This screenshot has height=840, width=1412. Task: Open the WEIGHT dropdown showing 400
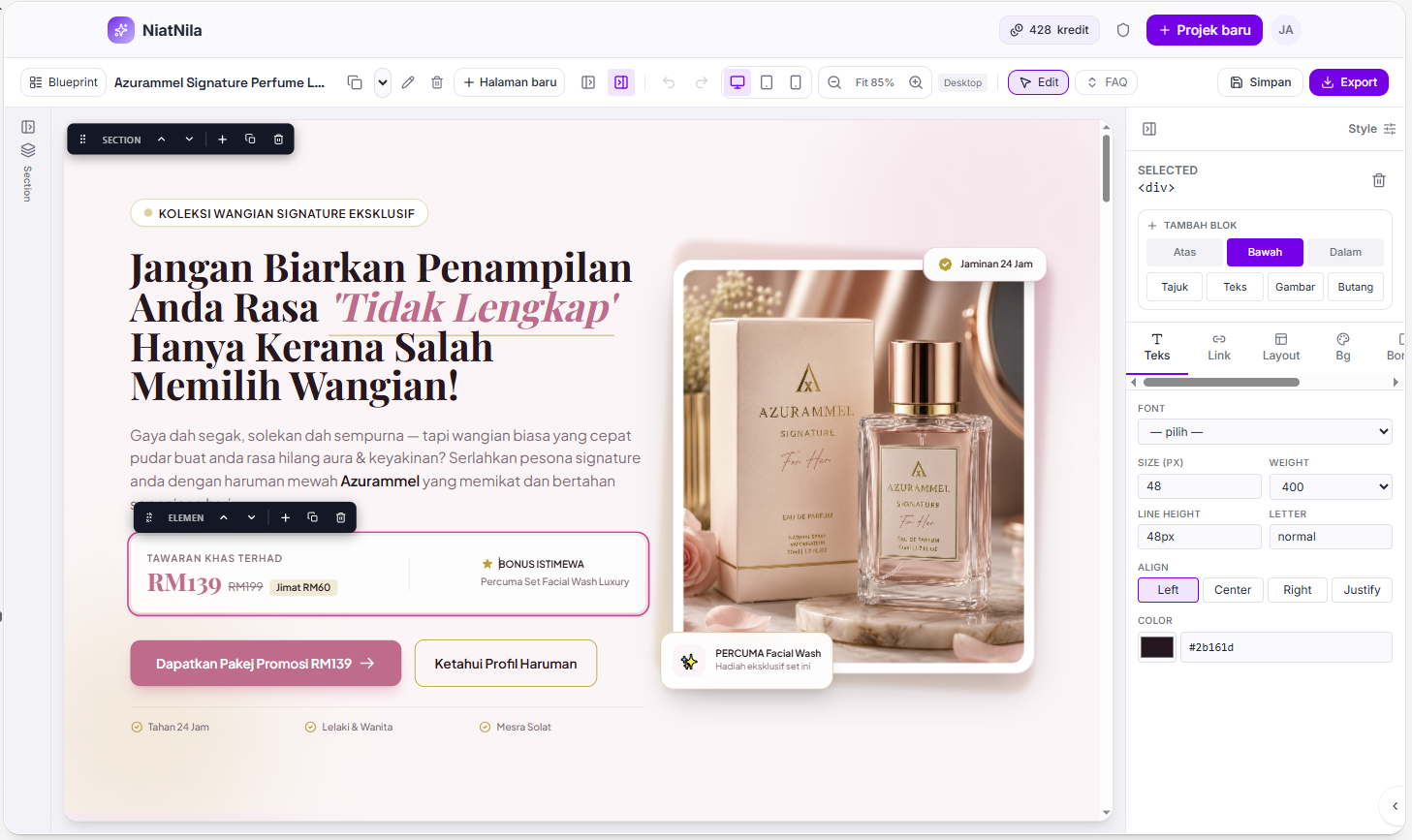pos(1331,486)
